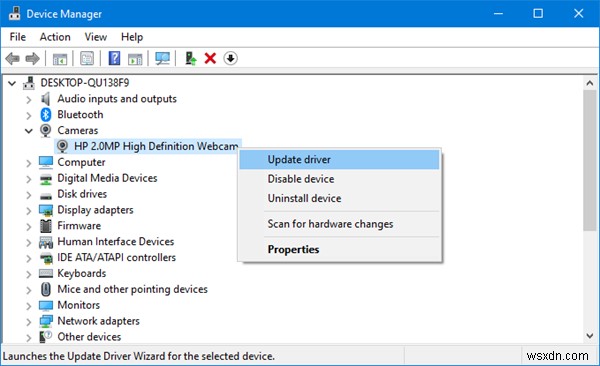Click the vertical scrollbar thumb
Screen dimensions: 600x366
(590, 161)
